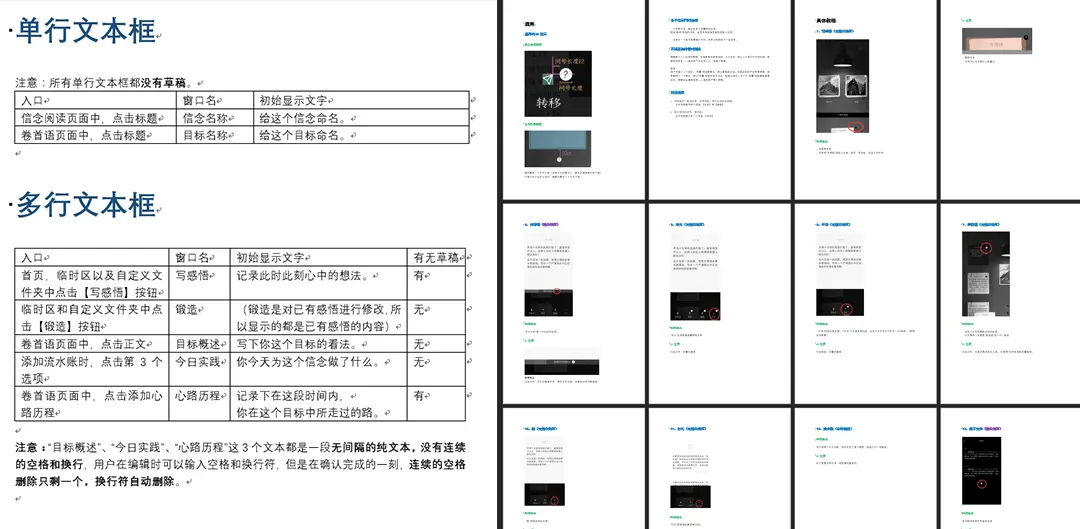Select the 锻造 window name cell
The image size is (1080, 529).
coord(188,310)
